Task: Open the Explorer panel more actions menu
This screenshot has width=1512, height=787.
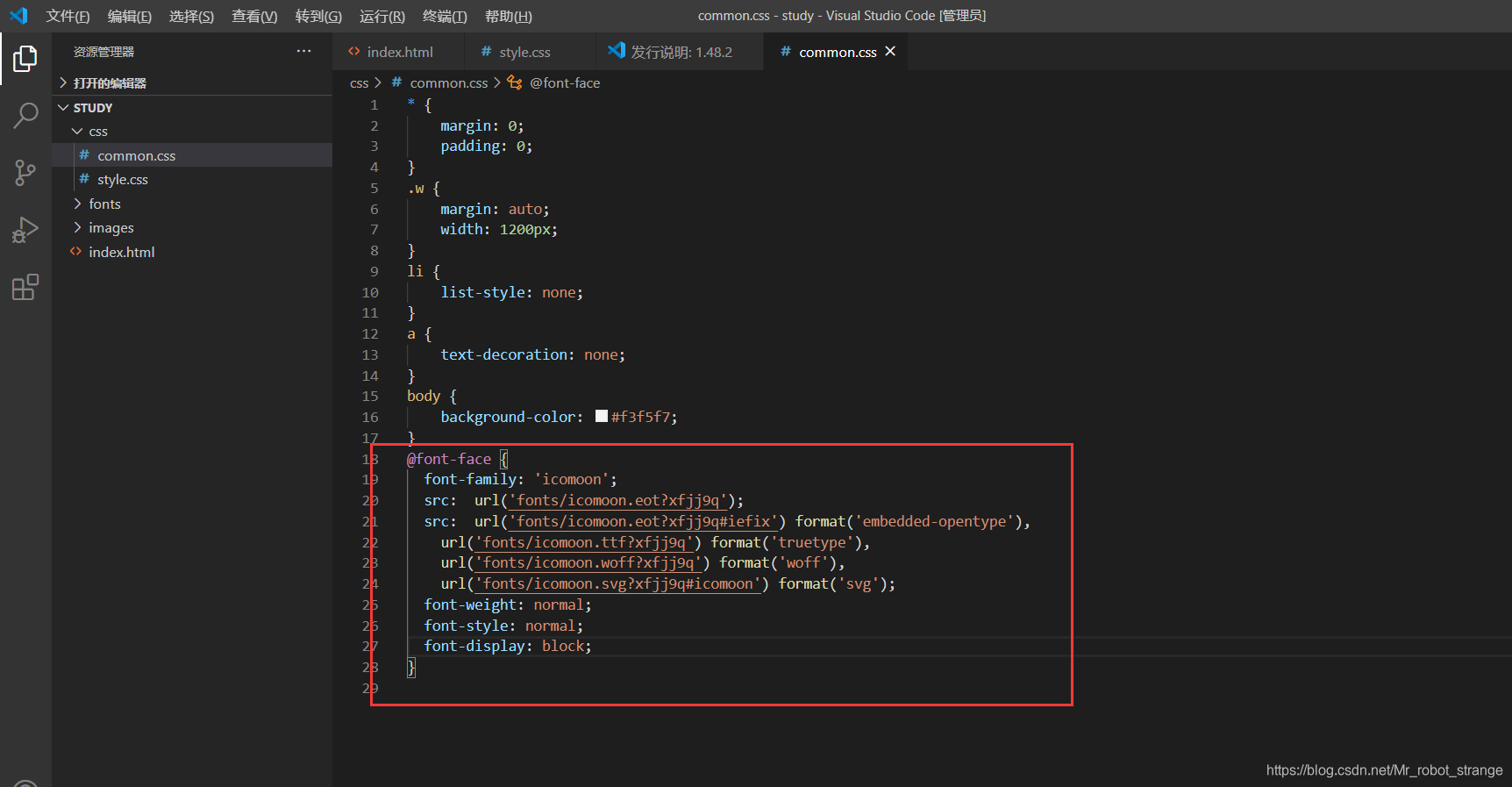Action: click(x=303, y=52)
